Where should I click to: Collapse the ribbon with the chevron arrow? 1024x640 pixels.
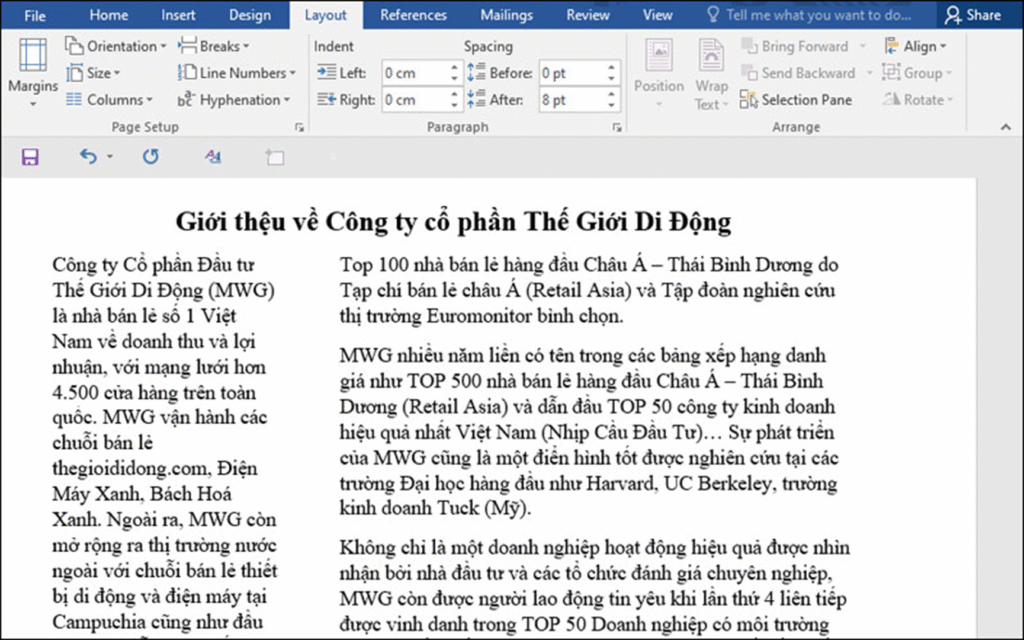click(1006, 128)
